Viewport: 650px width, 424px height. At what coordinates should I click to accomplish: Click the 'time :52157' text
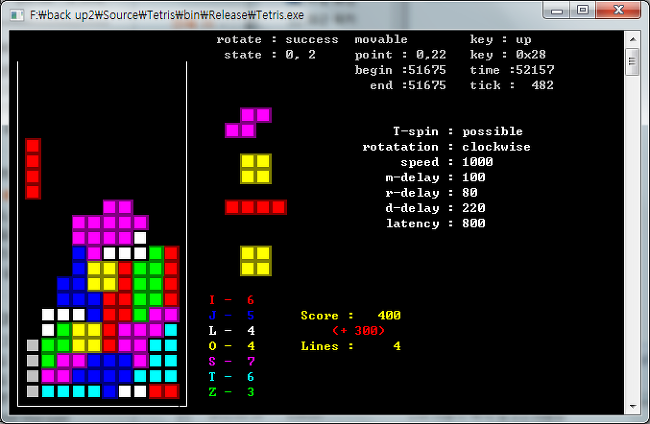click(512, 70)
